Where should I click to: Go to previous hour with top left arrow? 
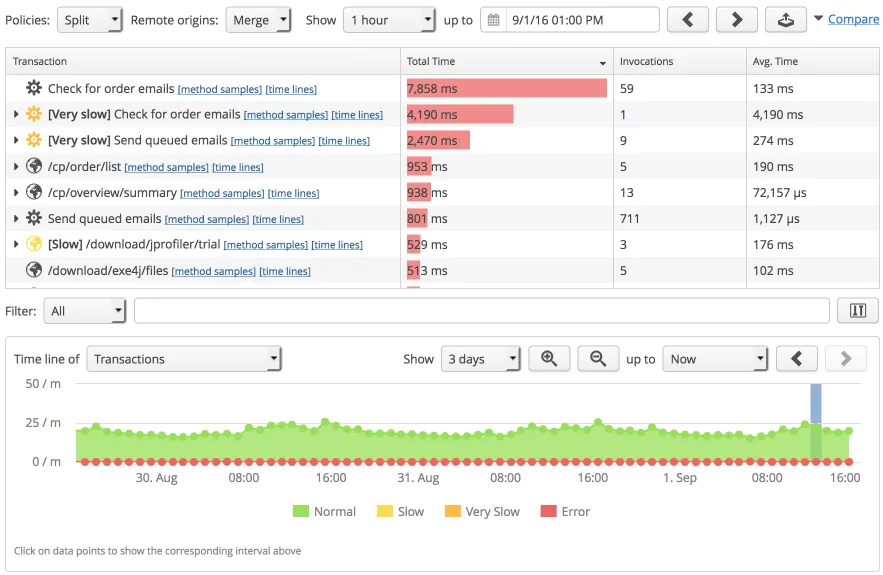[x=688, y=20]
